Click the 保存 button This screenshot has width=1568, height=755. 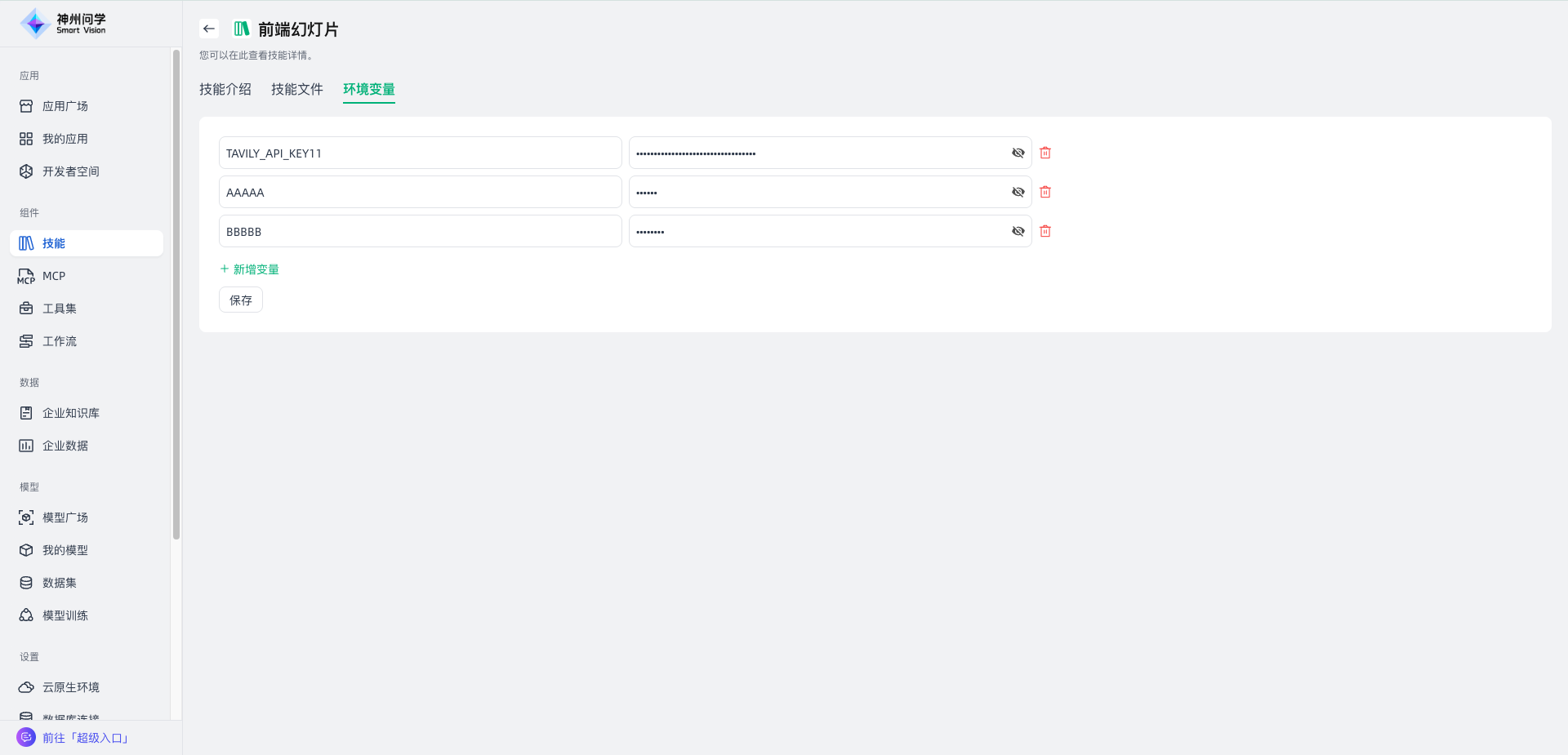[241, 300]
